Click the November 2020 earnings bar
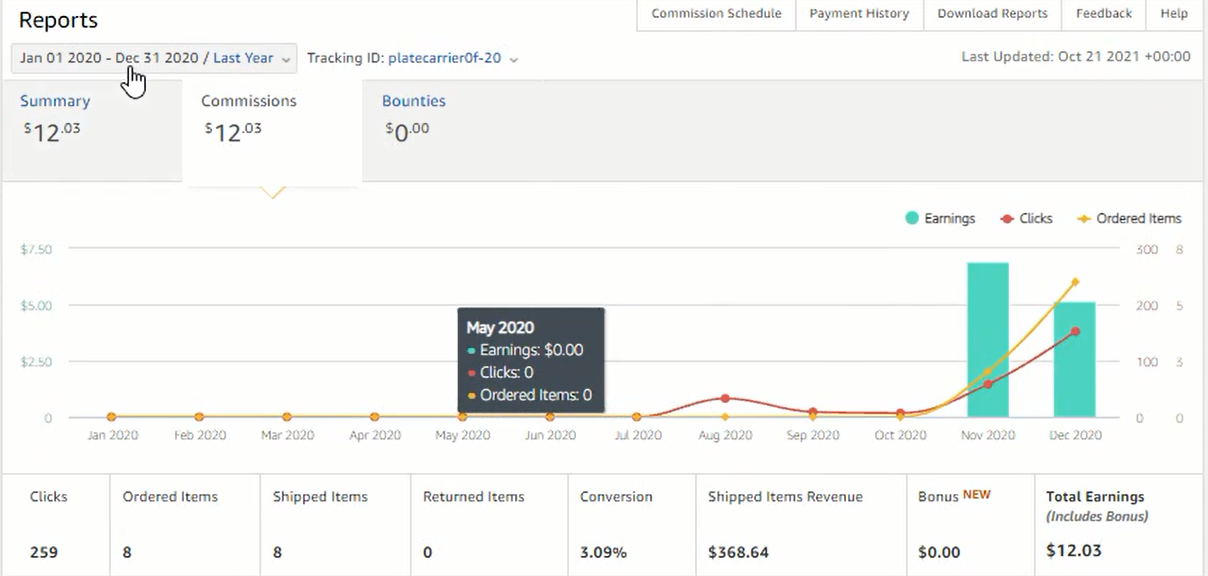This screenshot has height=576, width=1208. [988, 340]
